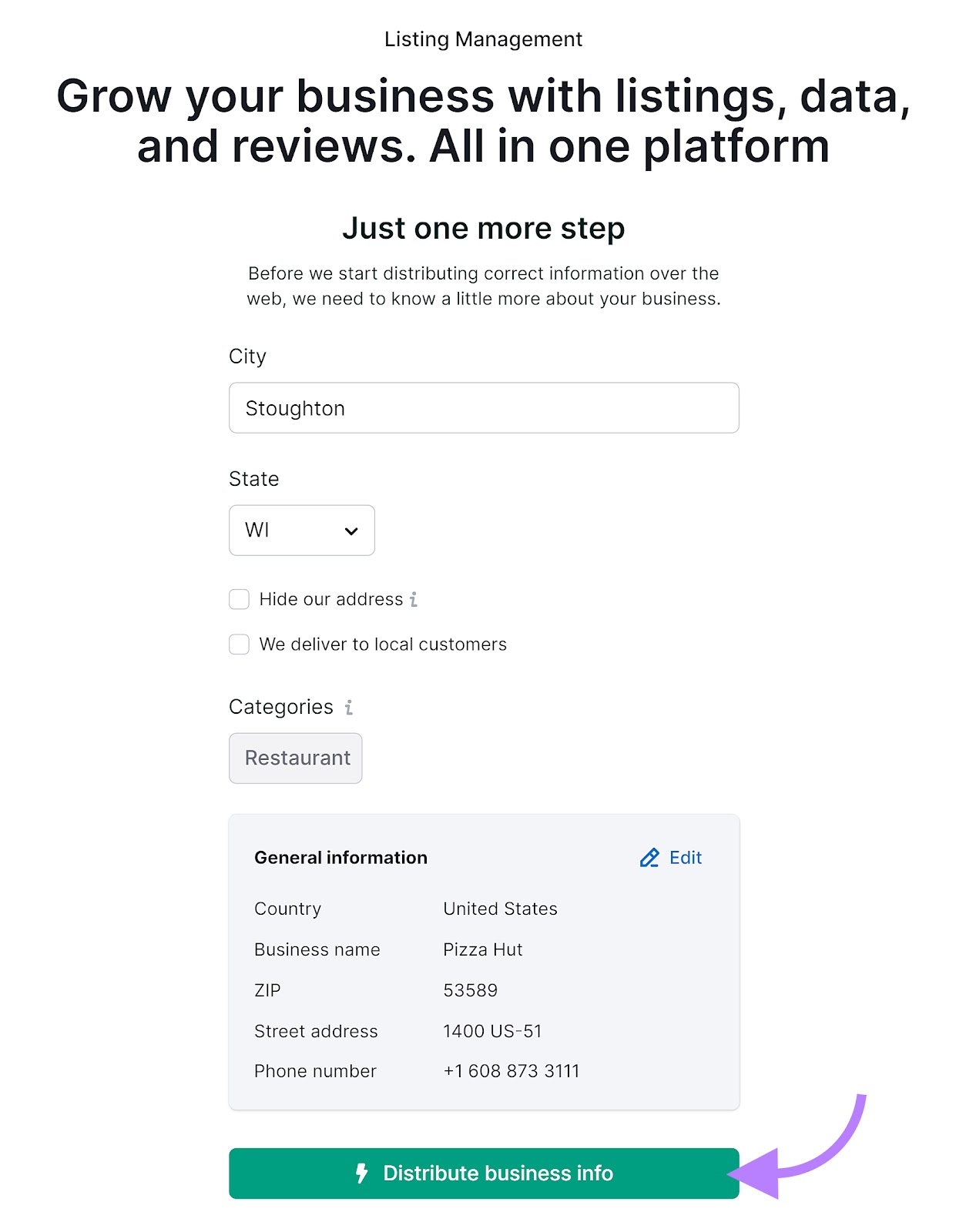
Task: Click the General information card header
Action: pos(340,857)
